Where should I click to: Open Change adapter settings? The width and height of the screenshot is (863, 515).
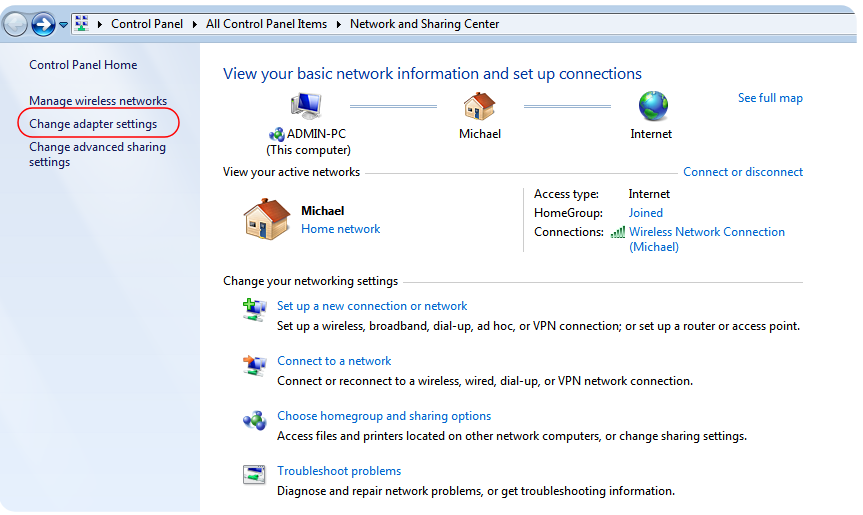click(93, 124)
